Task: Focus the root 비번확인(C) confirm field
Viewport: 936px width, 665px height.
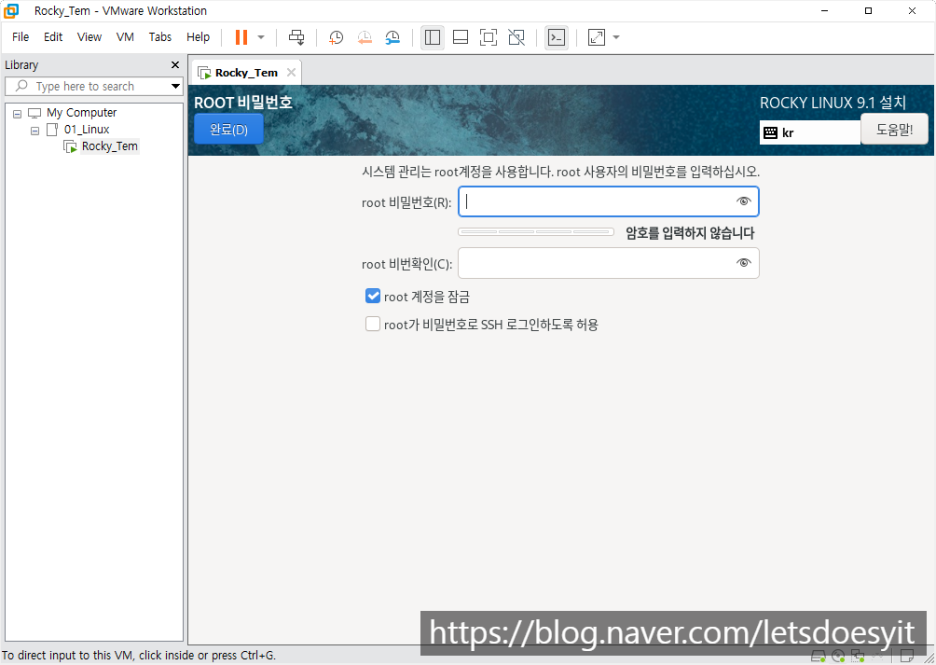Action: click(608, 263)
